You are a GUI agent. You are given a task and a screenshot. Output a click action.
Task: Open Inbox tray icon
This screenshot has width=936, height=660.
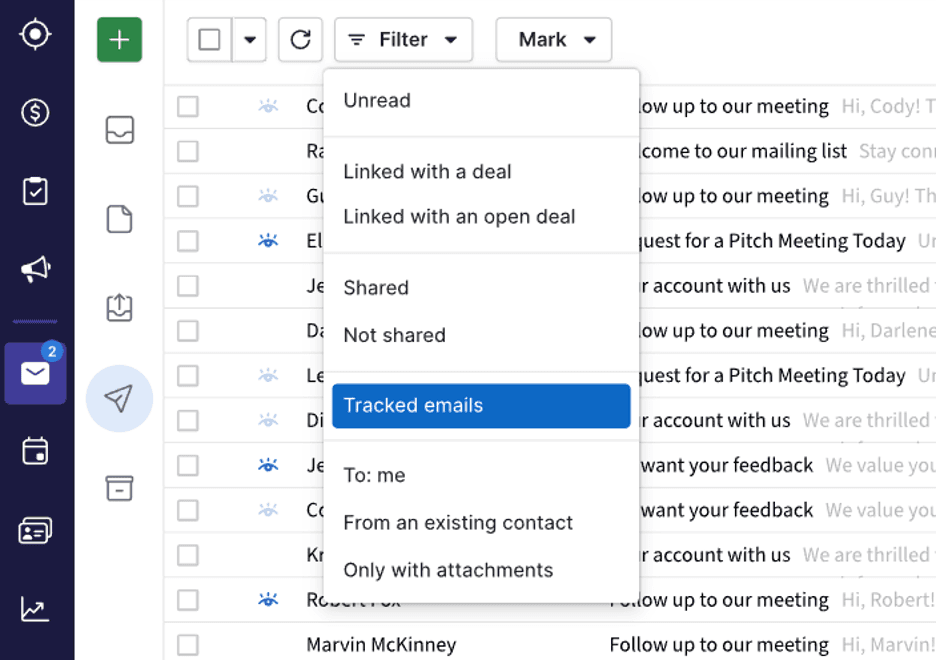point(119,130)
